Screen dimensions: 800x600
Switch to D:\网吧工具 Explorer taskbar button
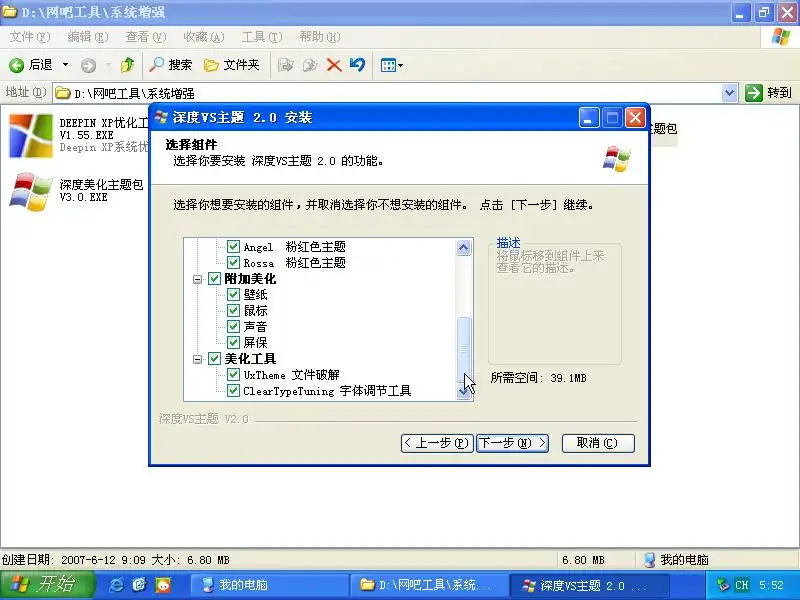[x=429, y=585]
